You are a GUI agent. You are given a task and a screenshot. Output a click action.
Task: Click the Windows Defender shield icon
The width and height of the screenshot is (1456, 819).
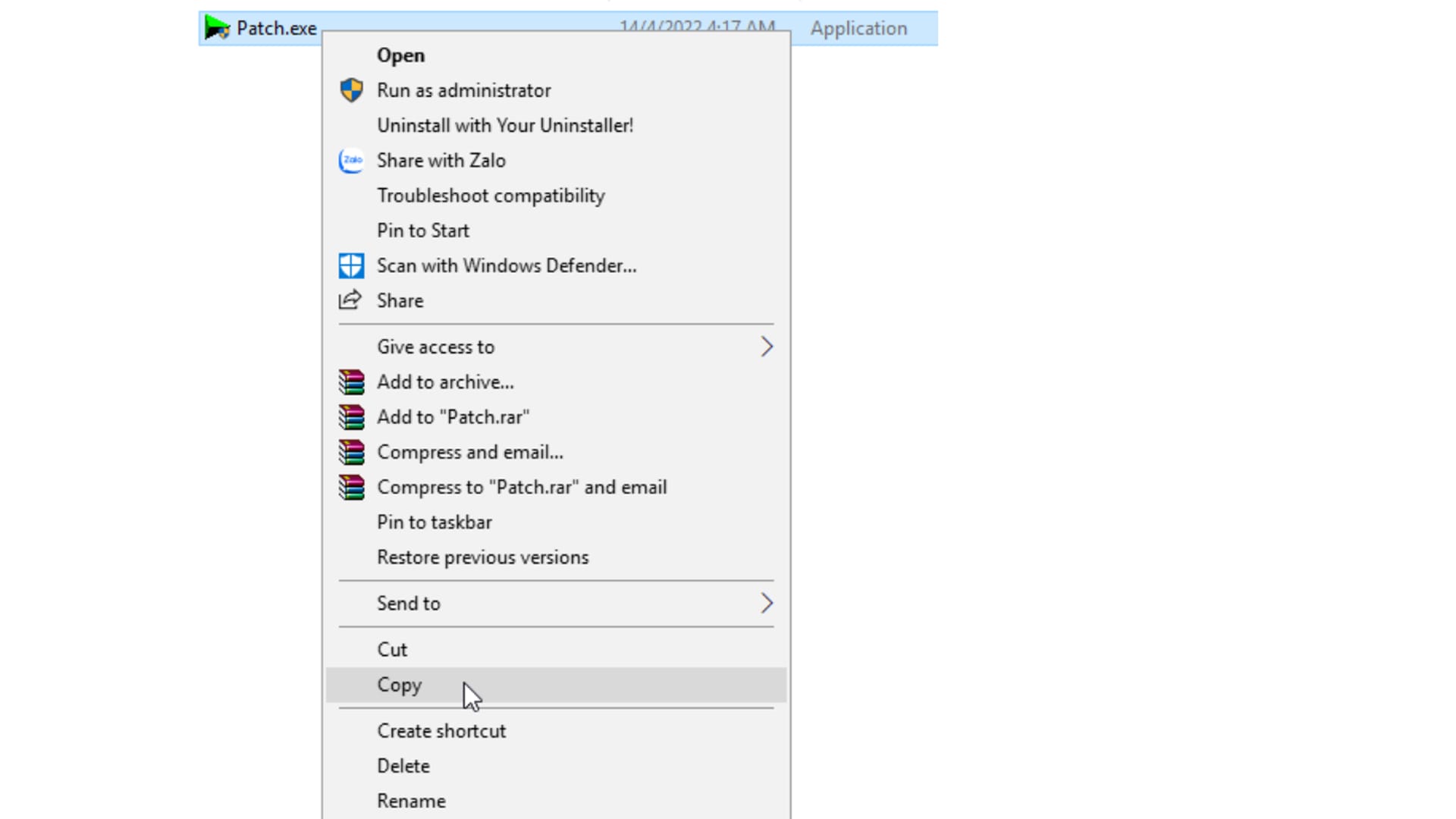pyautogui.click(x=351, y=265)
